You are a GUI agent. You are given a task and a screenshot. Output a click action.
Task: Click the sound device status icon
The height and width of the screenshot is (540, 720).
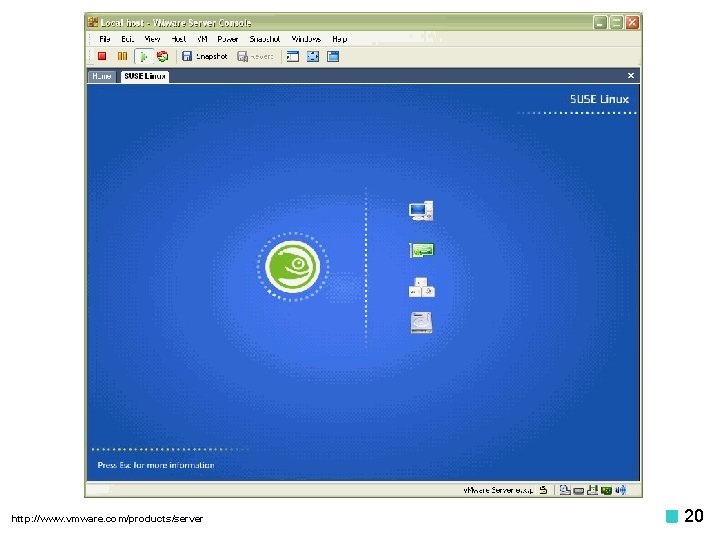(x=620, y=490)
